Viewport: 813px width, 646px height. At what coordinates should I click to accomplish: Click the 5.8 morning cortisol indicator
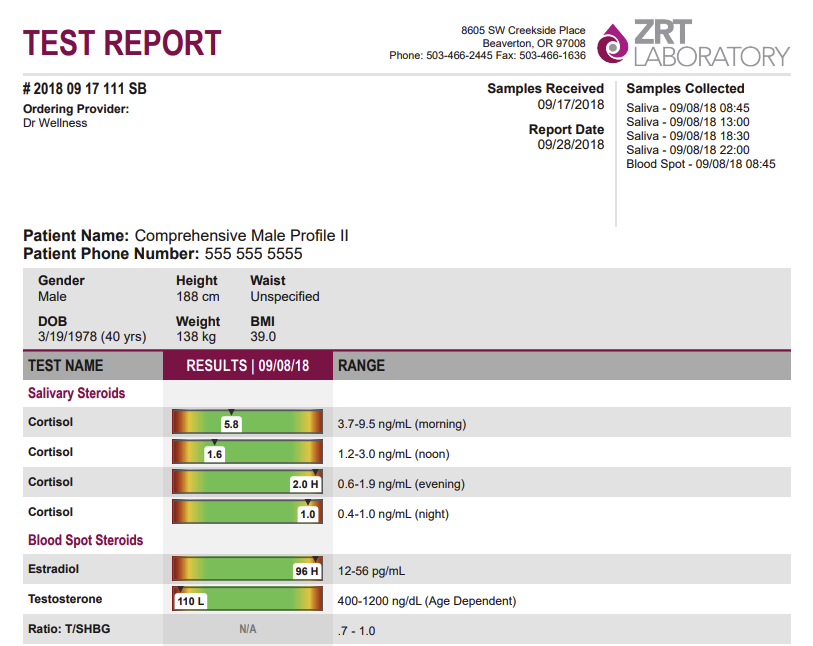click(231, 421)
